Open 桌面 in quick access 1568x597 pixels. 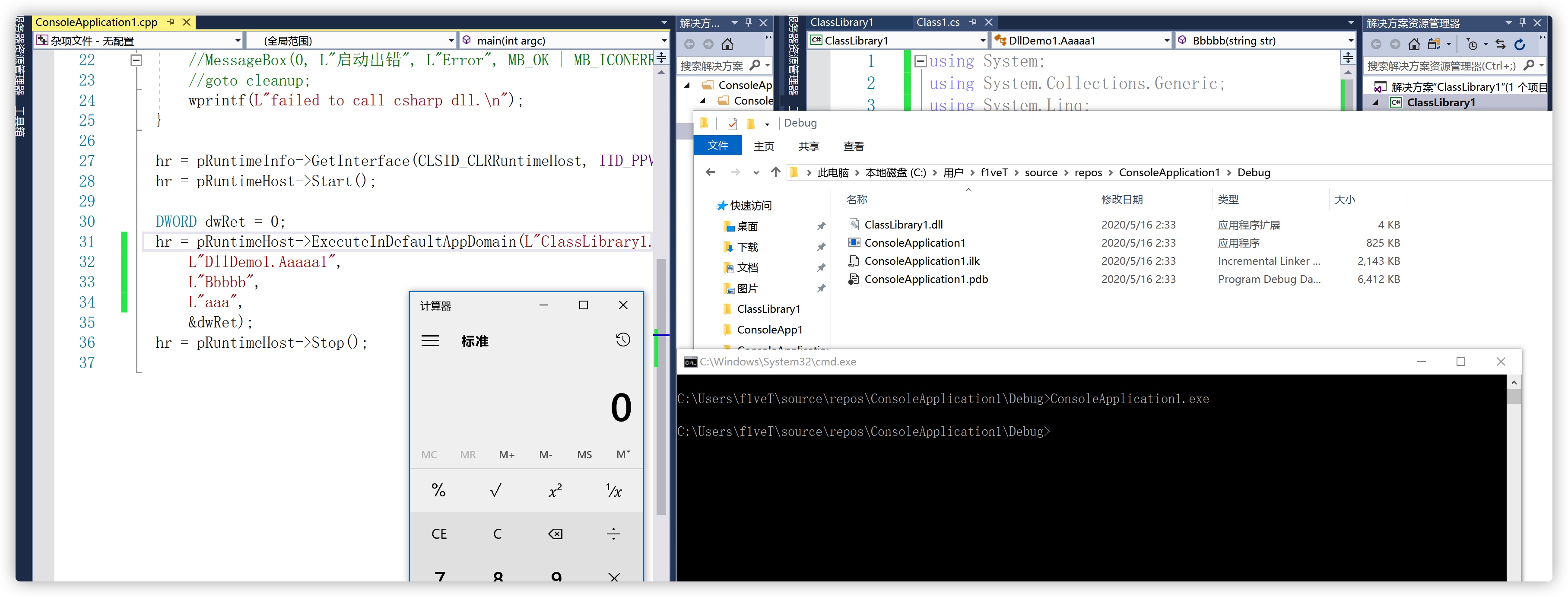tap(747, 226)
